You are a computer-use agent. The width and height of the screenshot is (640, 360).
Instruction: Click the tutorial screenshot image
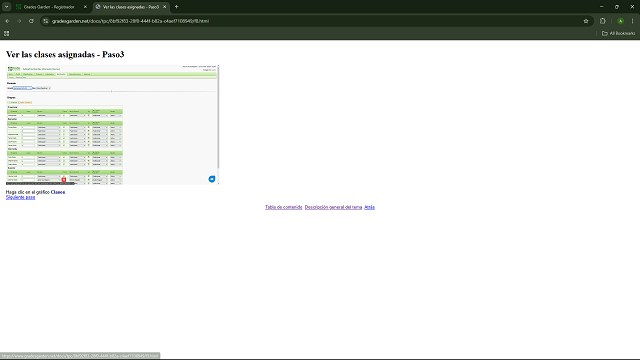pos(113,124)
